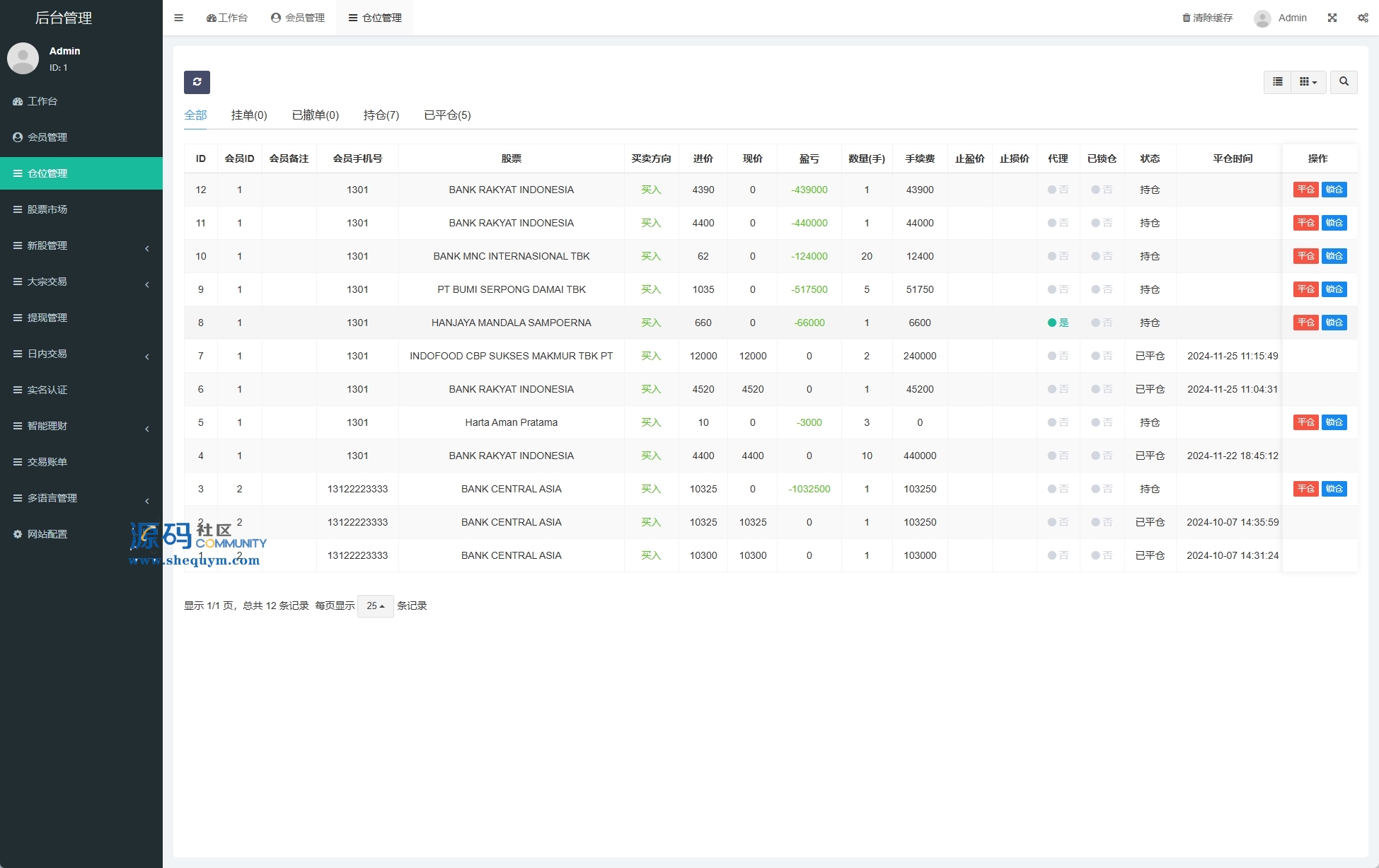This screenshot has width=1379, height=868.
Task: Open the 25 records-per-page dropdown
Action: tap(375, 606)
